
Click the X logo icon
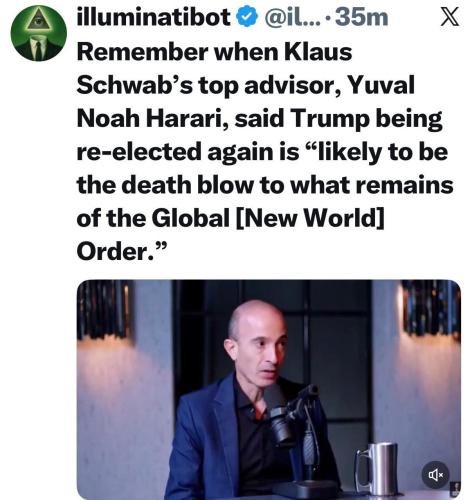tap(450, 17)
